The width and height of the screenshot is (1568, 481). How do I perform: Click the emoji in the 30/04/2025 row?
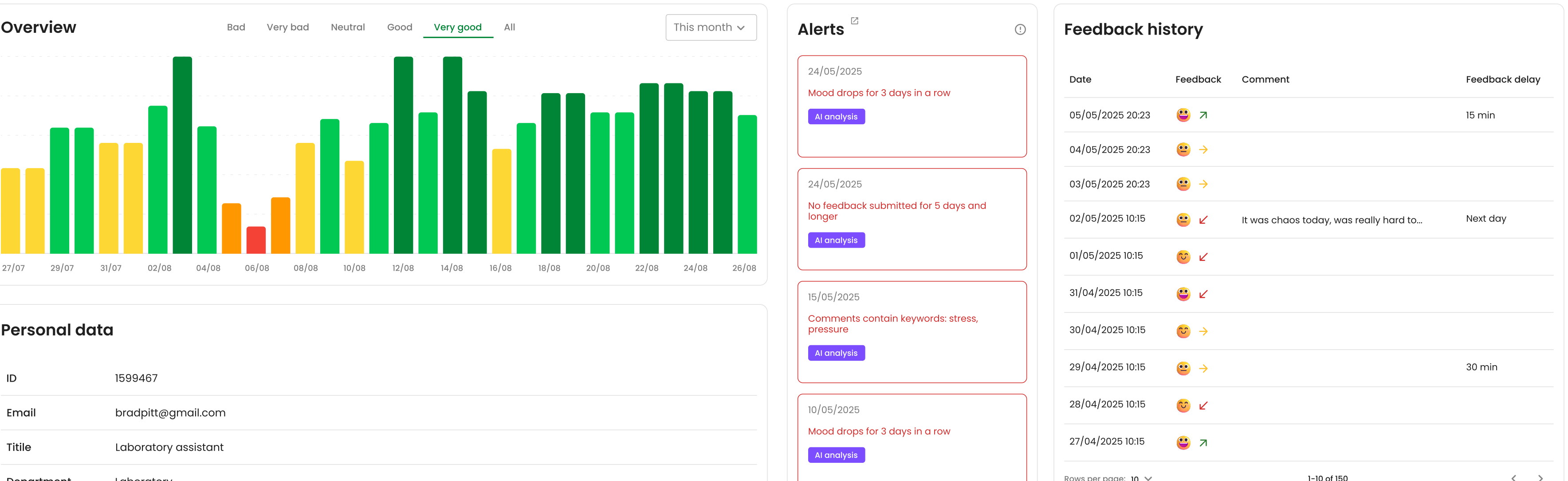pyautogui.click(x=1183, y=331)
